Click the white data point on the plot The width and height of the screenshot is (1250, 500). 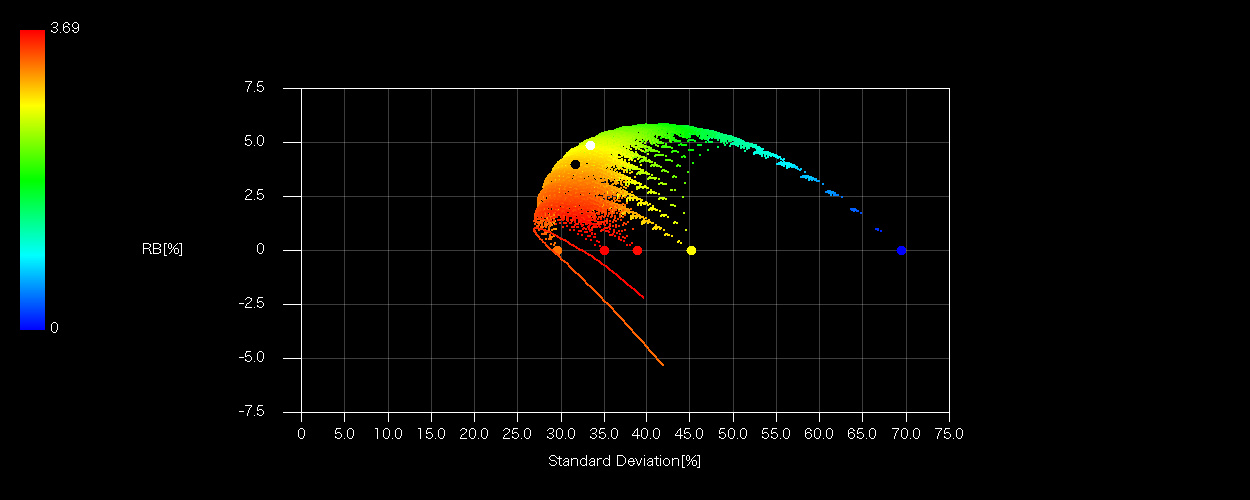click(x=590, y=145)
